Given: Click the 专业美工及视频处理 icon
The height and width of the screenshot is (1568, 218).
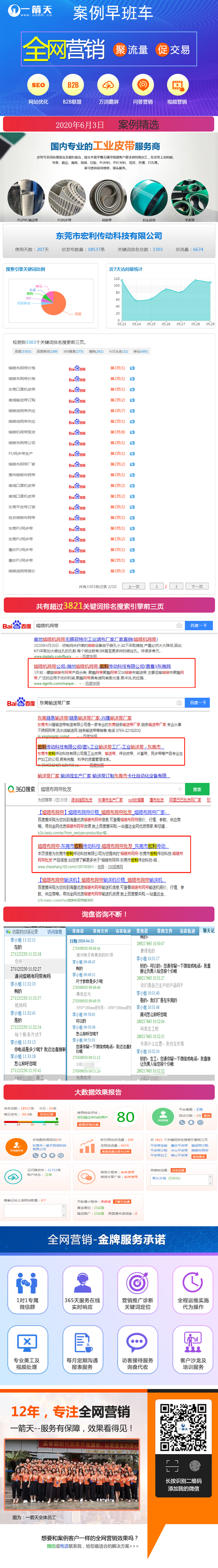Looking at the screenshot, I should pos(27,1343).
